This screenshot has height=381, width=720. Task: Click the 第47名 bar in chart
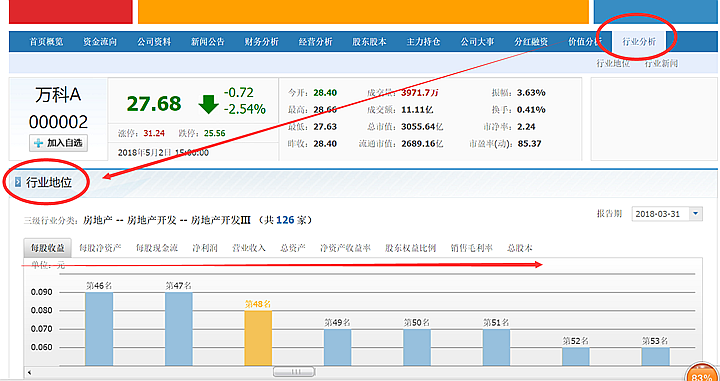179,329
